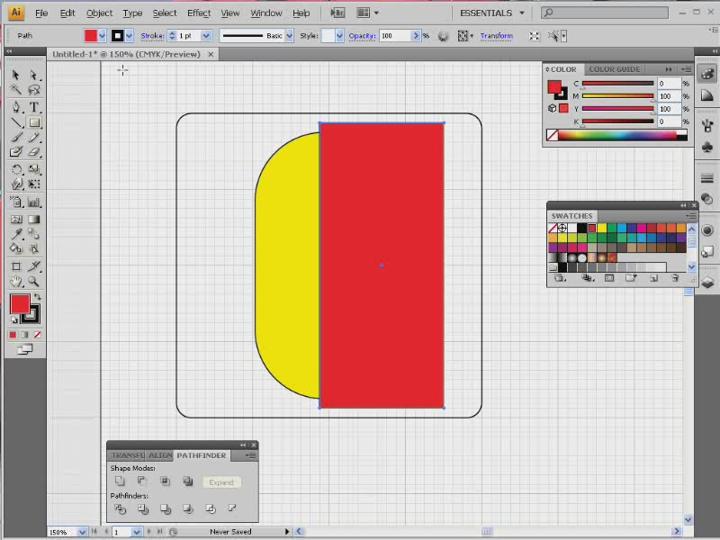Screen dimensions: 720x540
Task: Select the Direct Selection tool
Action: (34, 74)
